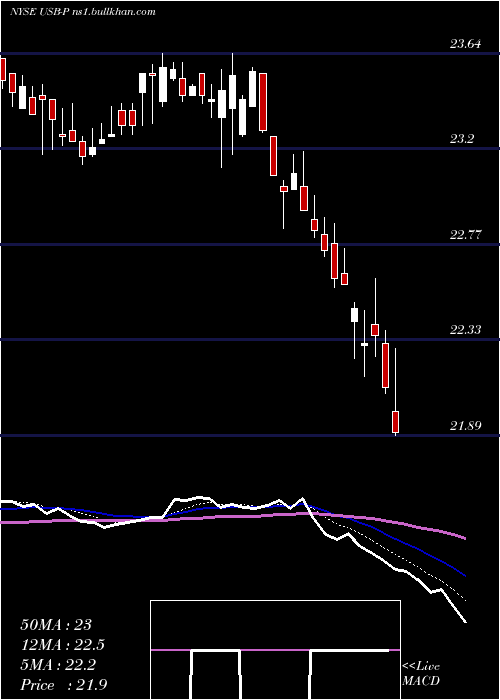The height and width of the screenshot is (700, 500).
Task: Click the 22.33 price level label
Action: coord(466,330)
